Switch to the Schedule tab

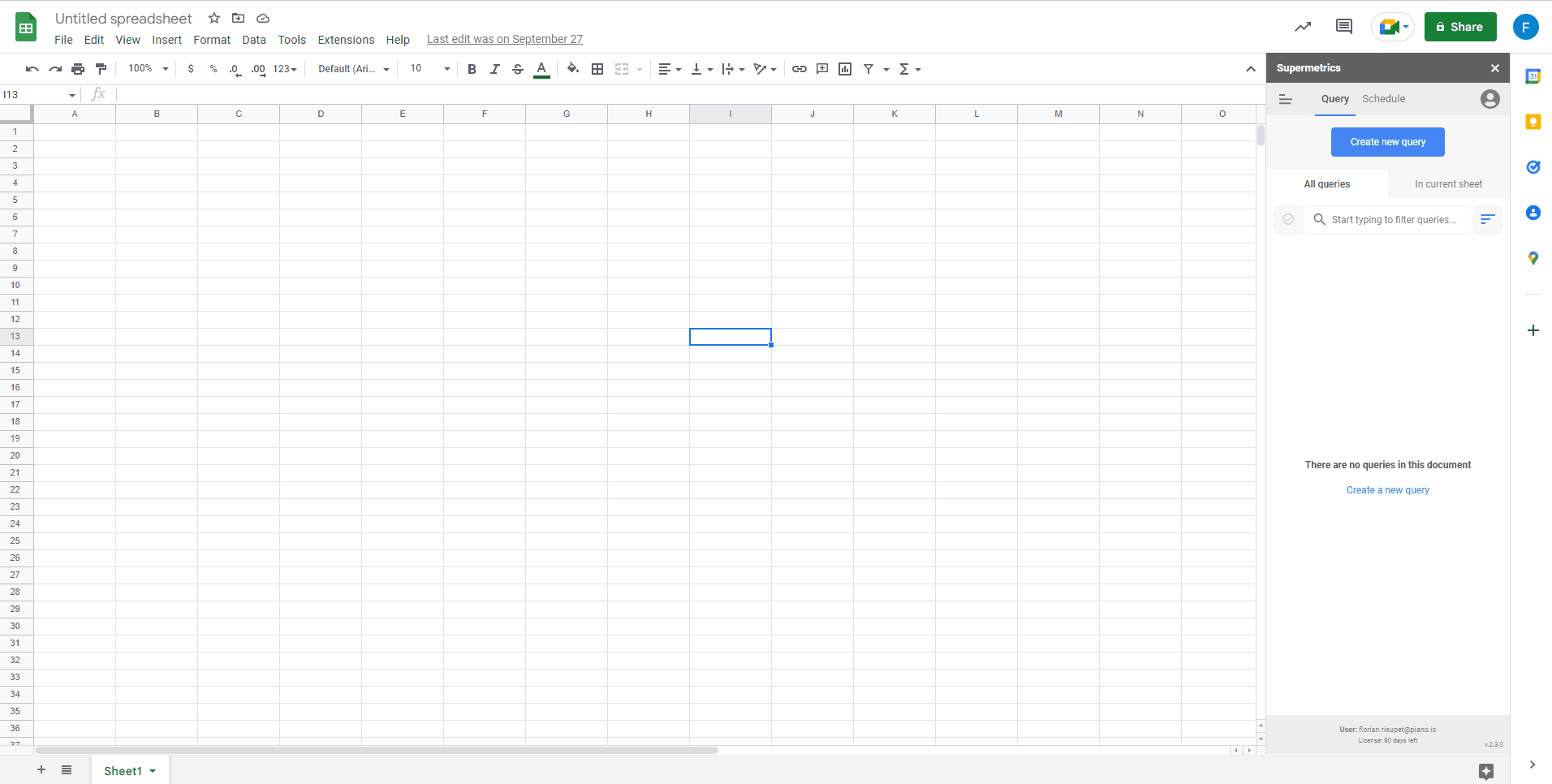[1383, 99]
